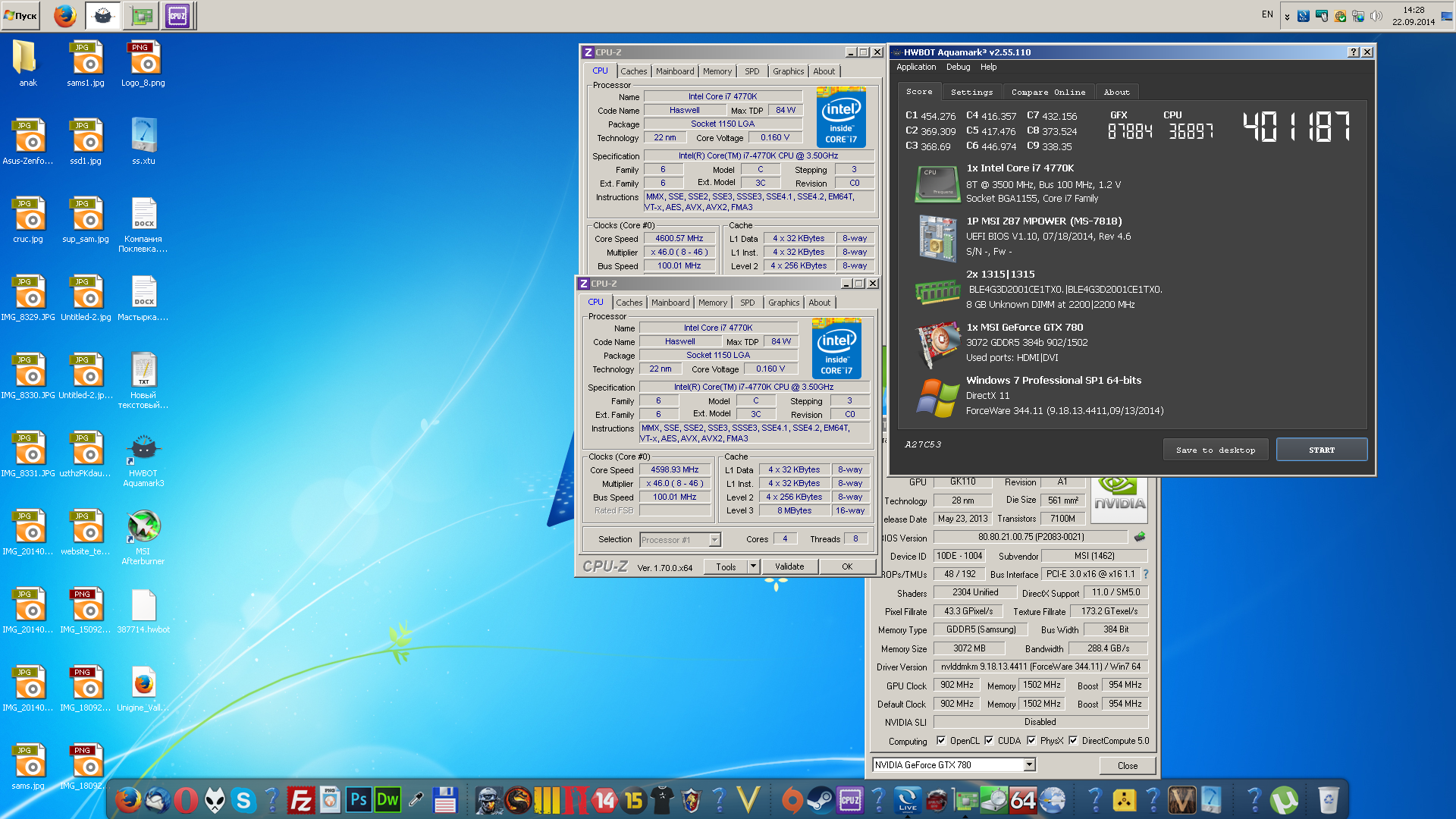The height and width of the screenshot is (819, 1456).
Task: Launch Dreamweaver from the dock
Action: coord(388,799)
